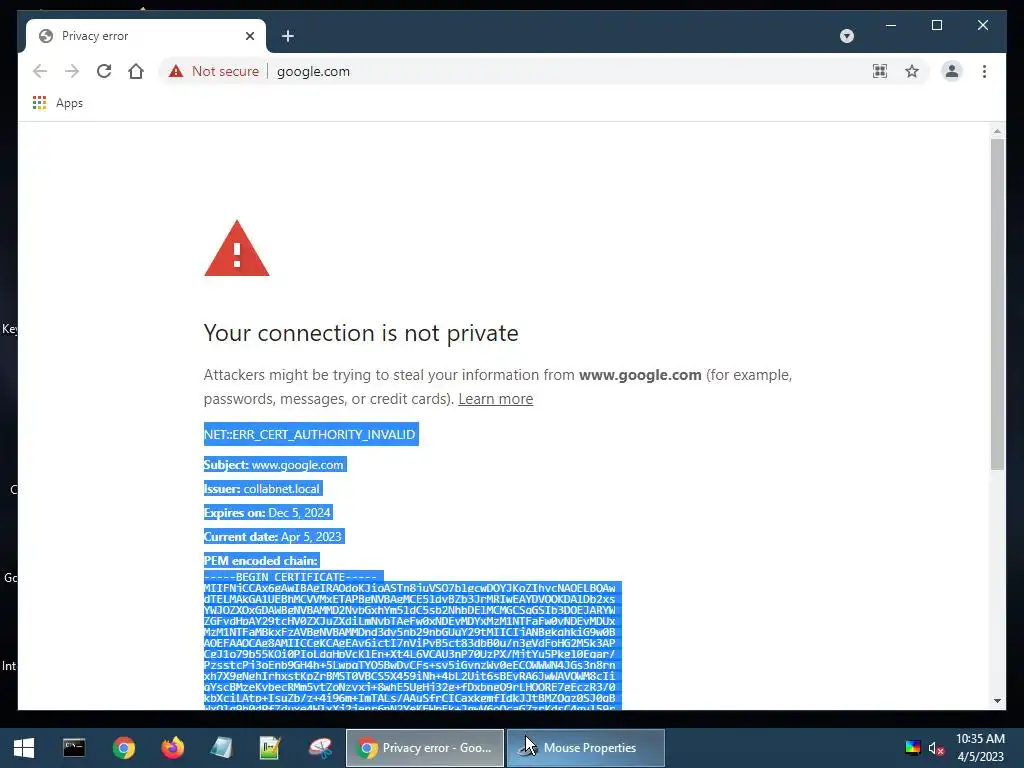
Task: Open the notepad-style taskbar icon next to Firefox
Action: point(221,748)
